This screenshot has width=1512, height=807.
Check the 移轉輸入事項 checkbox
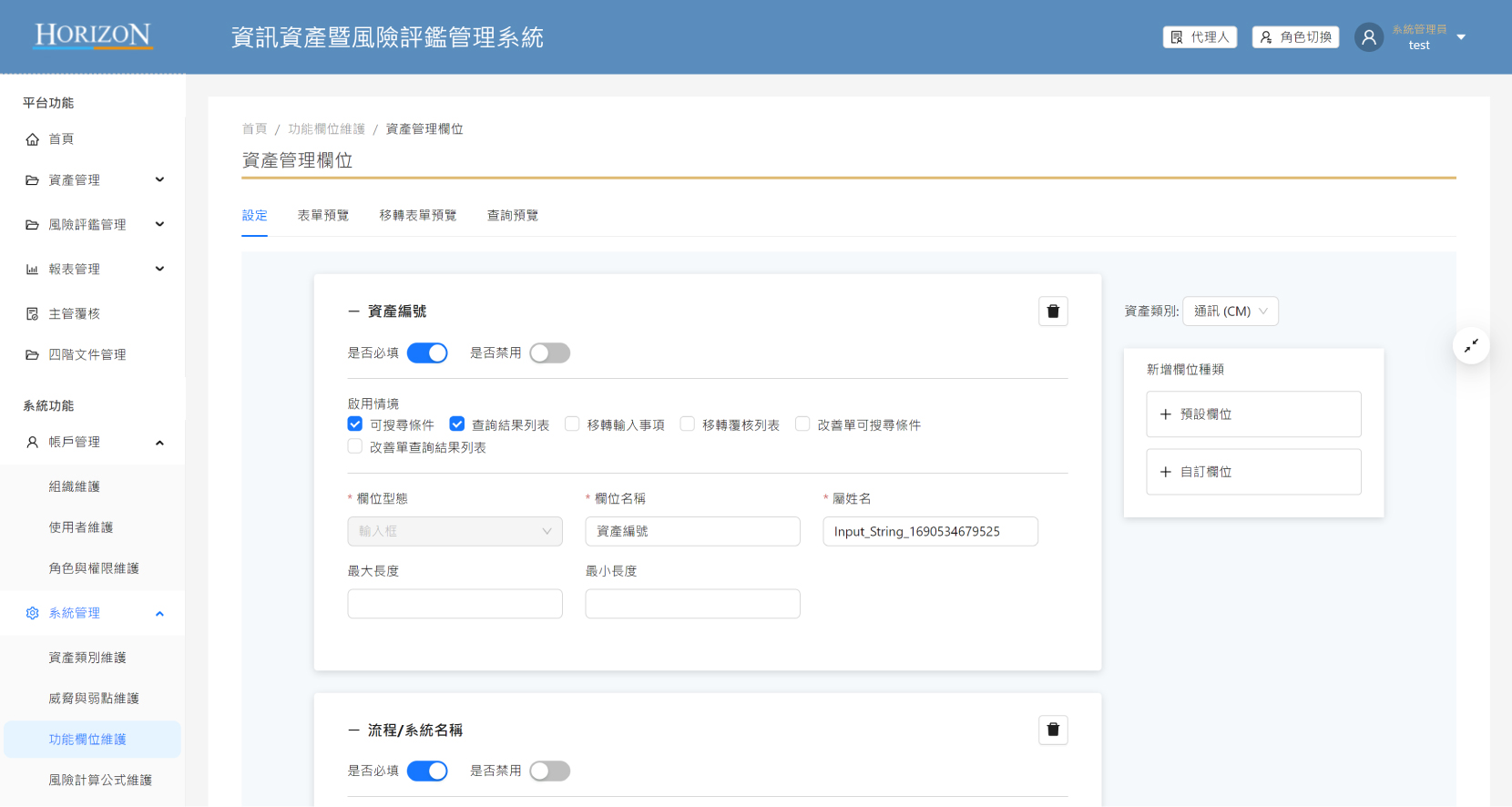click(x=572, y=424)
